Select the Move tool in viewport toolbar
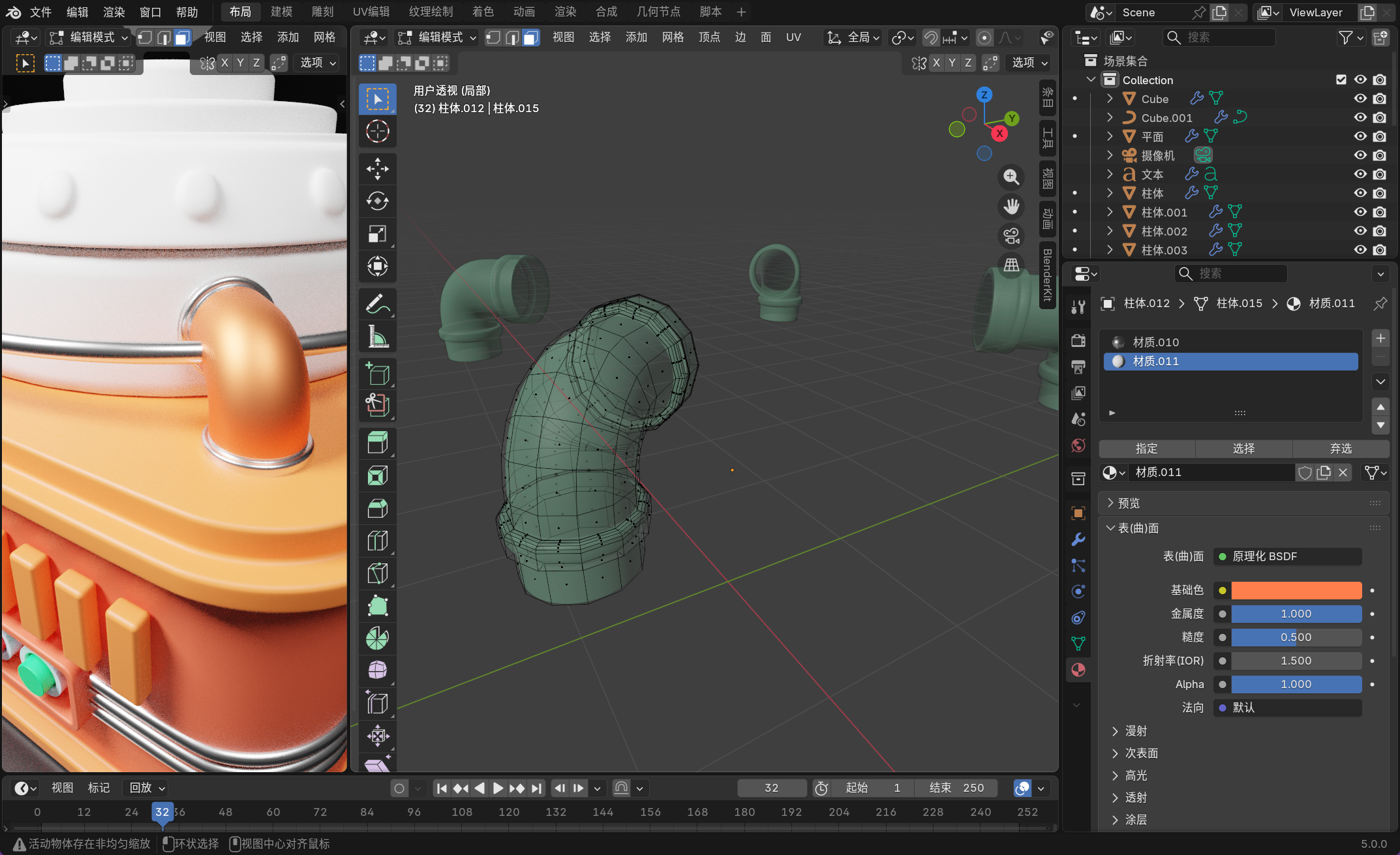 377,168
